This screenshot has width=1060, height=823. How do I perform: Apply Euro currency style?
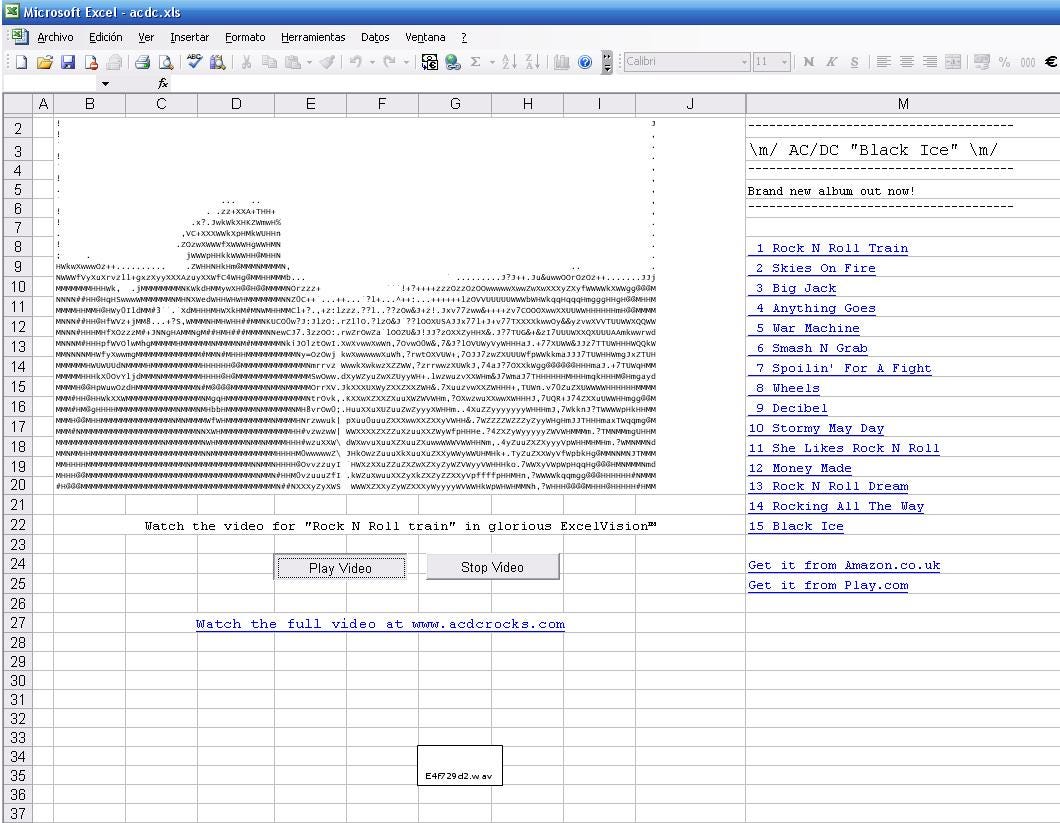tap(1051, 62)
